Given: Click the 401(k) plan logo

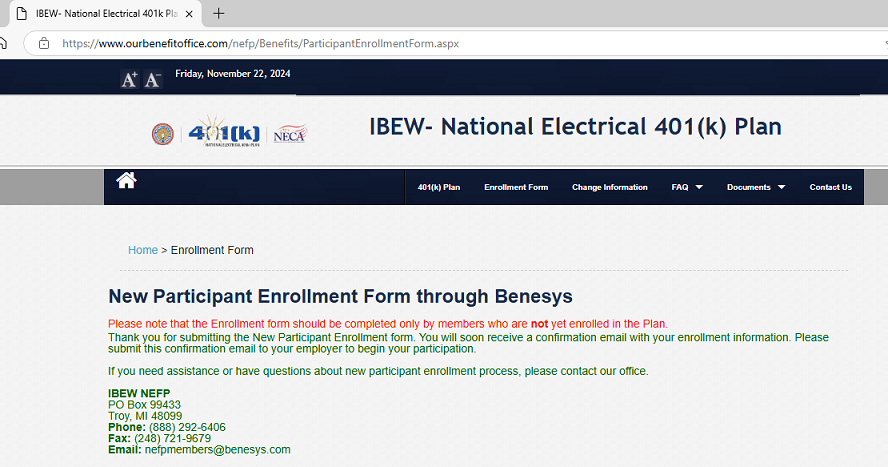Looking at the screenshot, I should [224, 132].
